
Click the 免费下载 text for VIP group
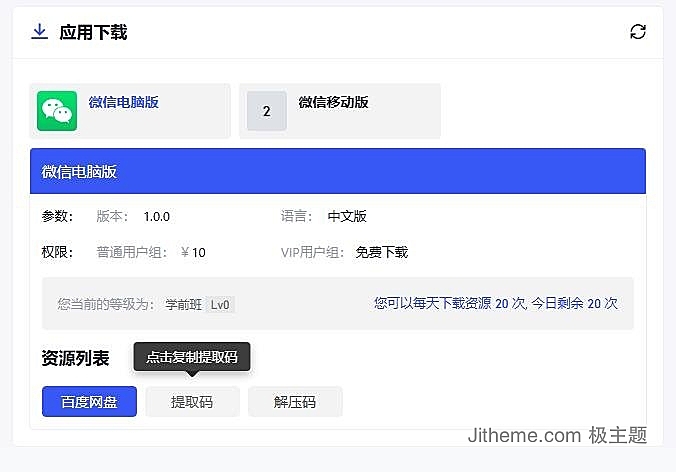click(382, 252)
